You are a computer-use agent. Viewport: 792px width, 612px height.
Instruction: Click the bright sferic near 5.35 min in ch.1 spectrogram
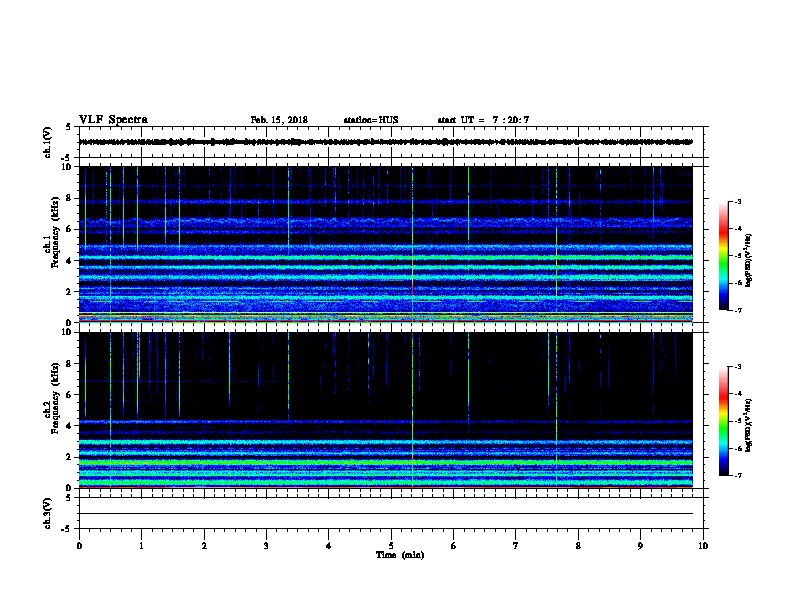[x=413, y=244]
